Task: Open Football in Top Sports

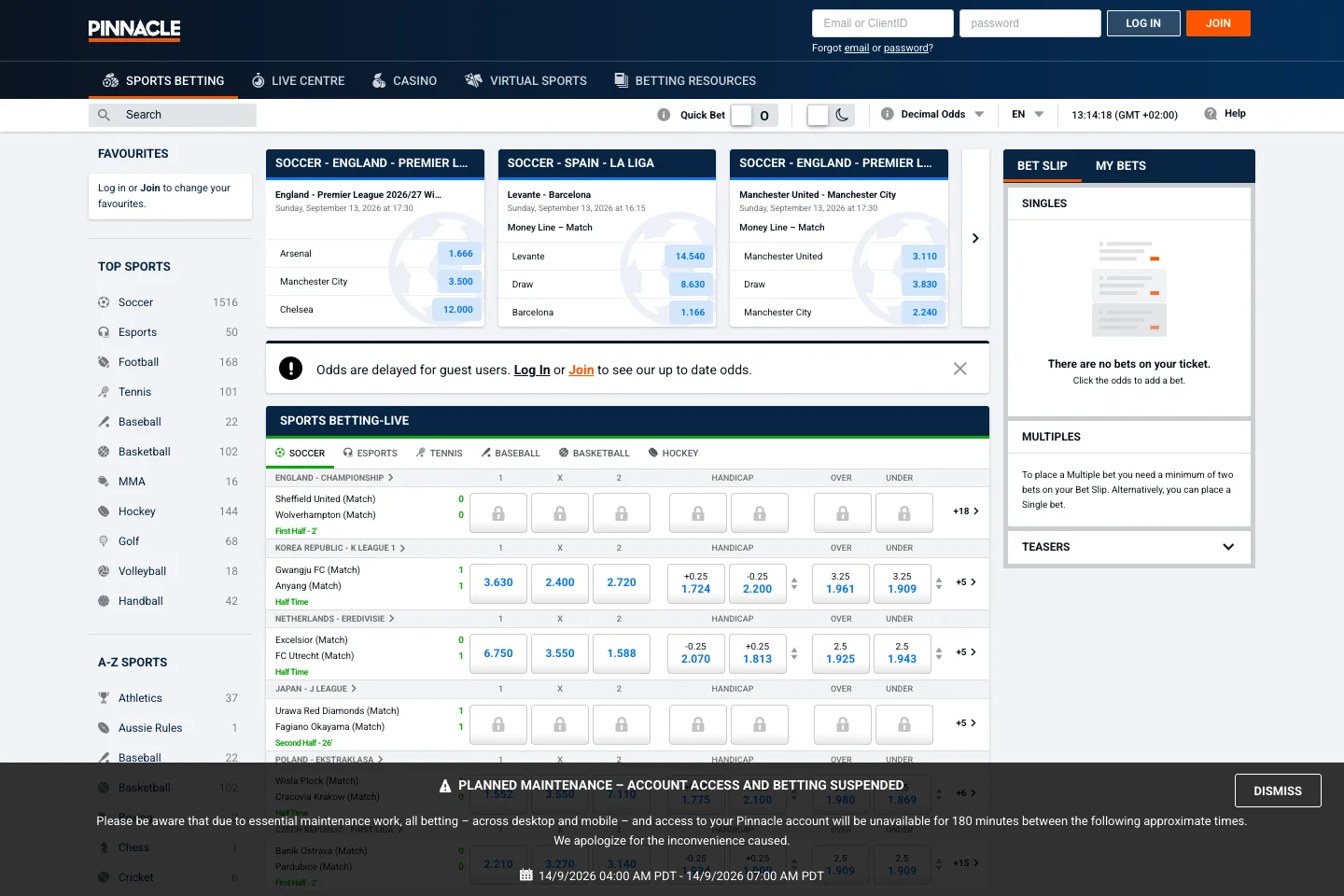Action: [x=168, y=362]
